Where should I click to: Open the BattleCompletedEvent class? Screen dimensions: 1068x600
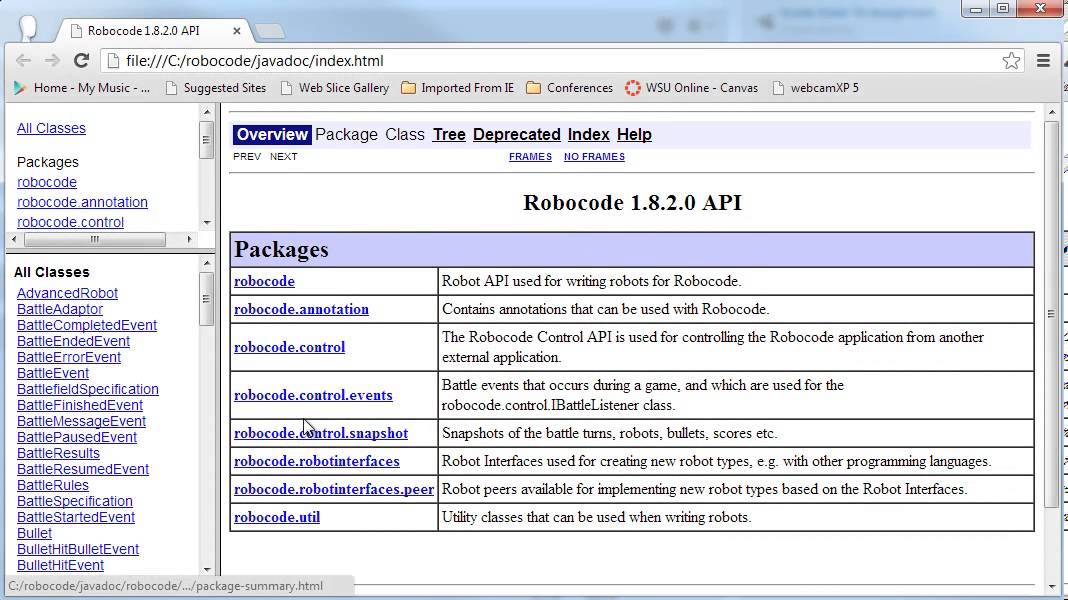(87, 325)
